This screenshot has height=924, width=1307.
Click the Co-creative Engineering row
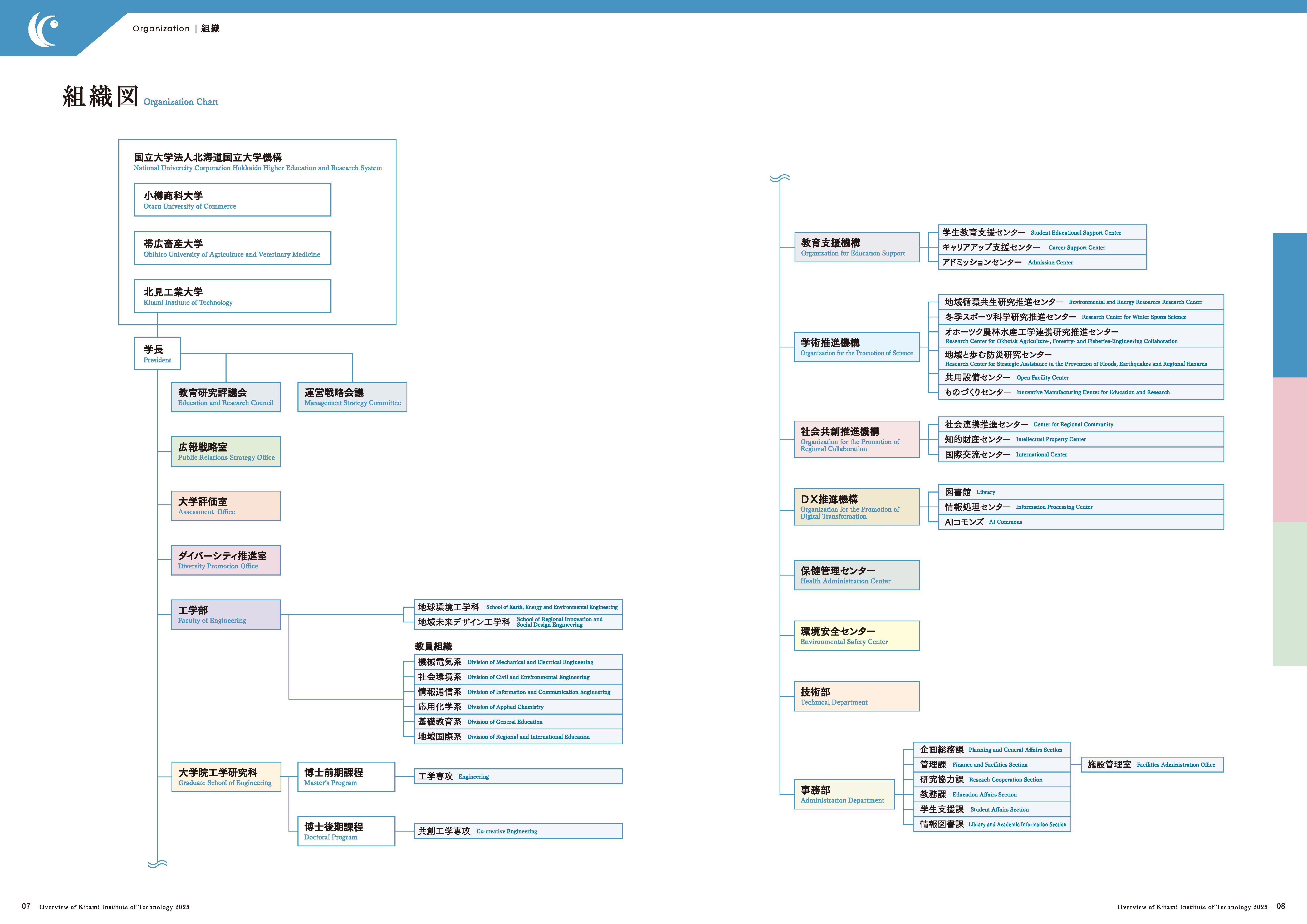(x=518, y=831)
